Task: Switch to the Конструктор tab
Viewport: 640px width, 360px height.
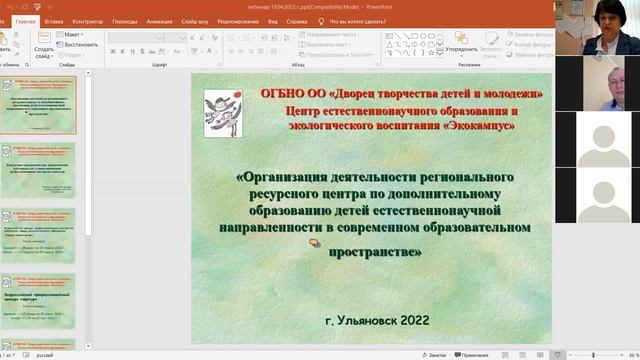Action: click(x=88, y=22)
